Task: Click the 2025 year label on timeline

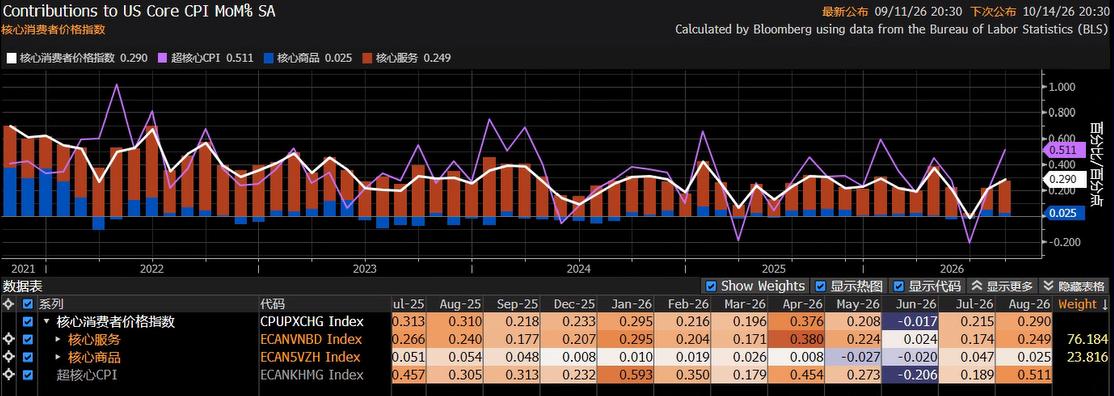Action: click(x=774, y=269)
